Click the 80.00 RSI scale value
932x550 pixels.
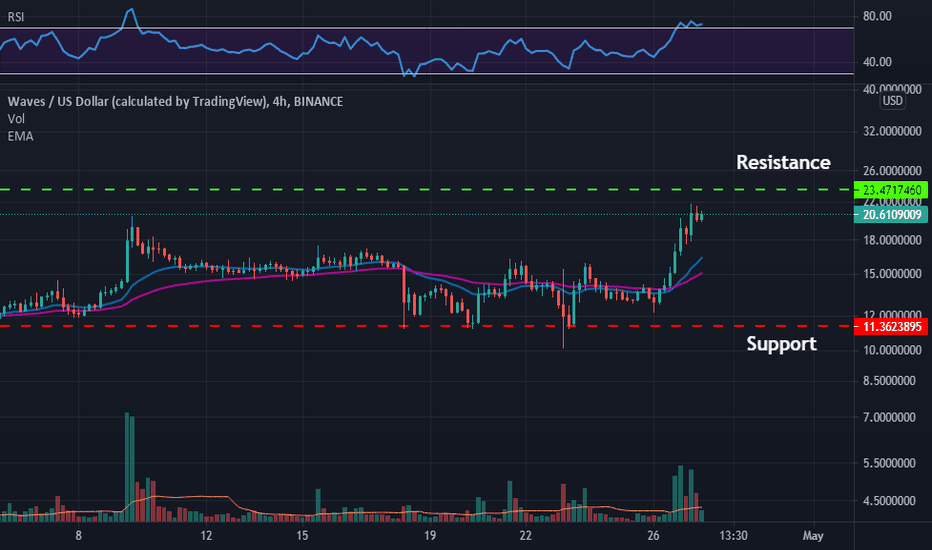pos(877,16)
